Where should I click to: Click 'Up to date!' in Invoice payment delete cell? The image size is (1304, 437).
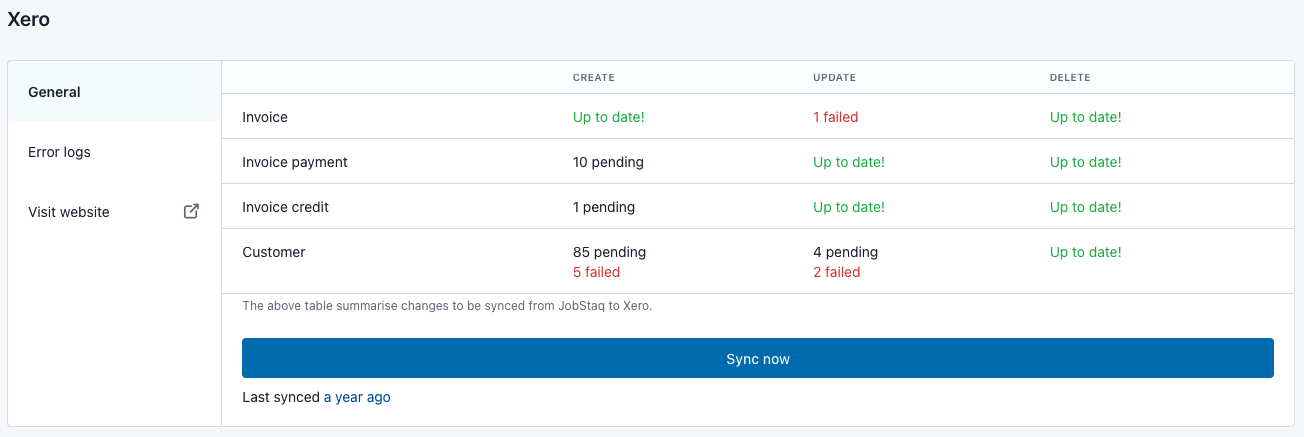coord(1086,162)
